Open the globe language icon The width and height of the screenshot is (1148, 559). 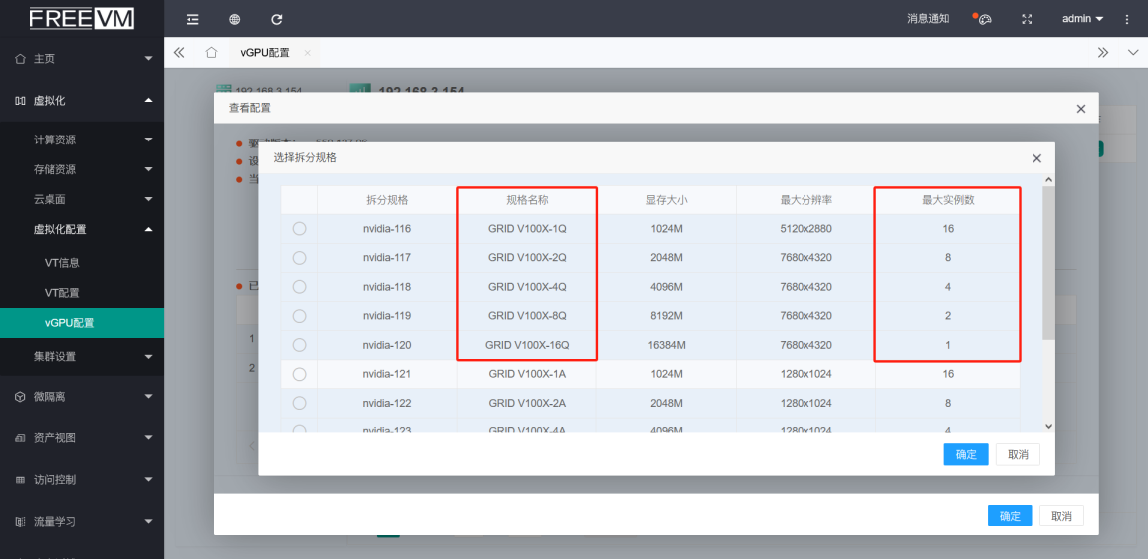[x=234, y=19]
